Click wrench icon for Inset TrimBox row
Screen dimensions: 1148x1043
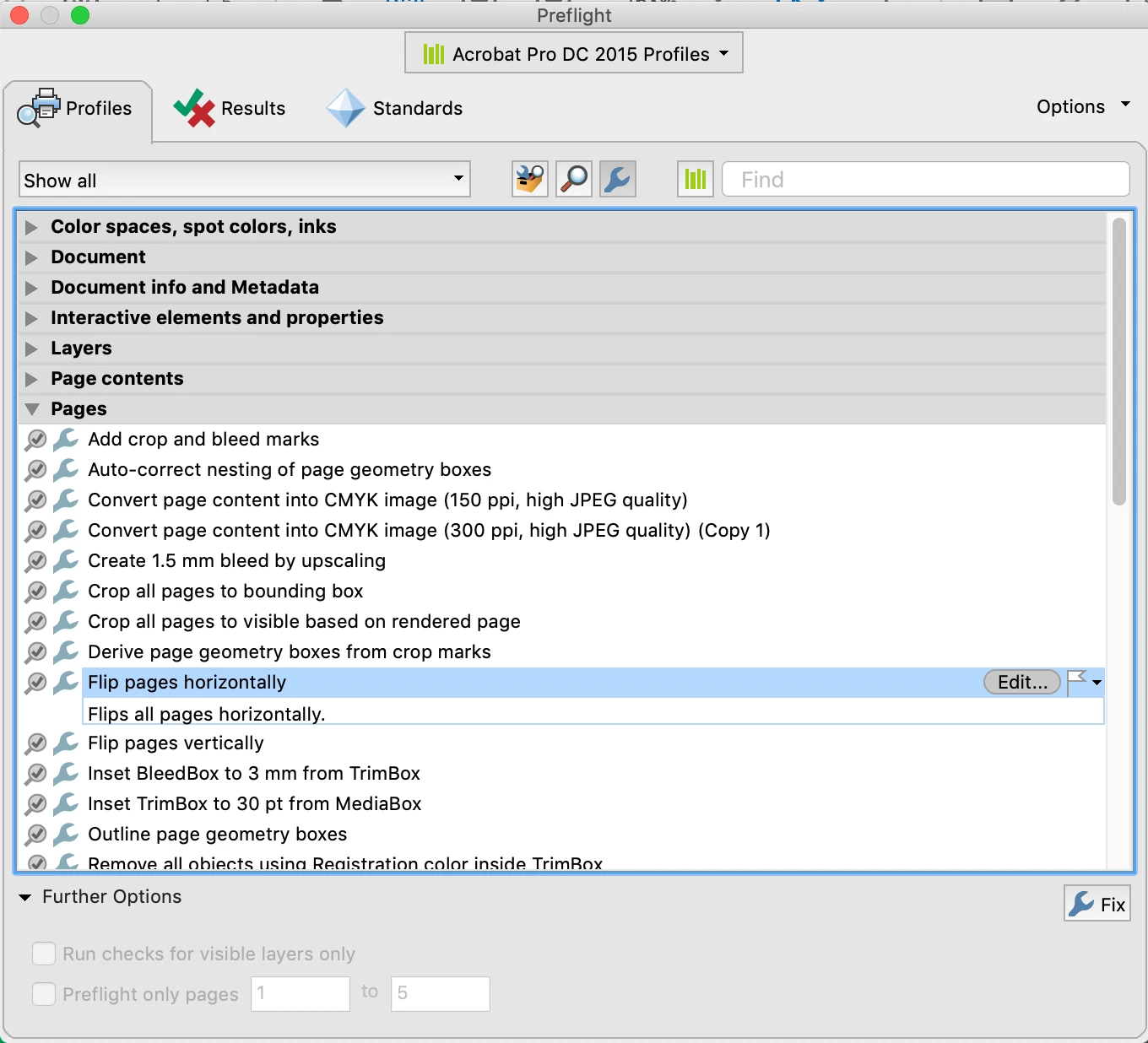66,803
